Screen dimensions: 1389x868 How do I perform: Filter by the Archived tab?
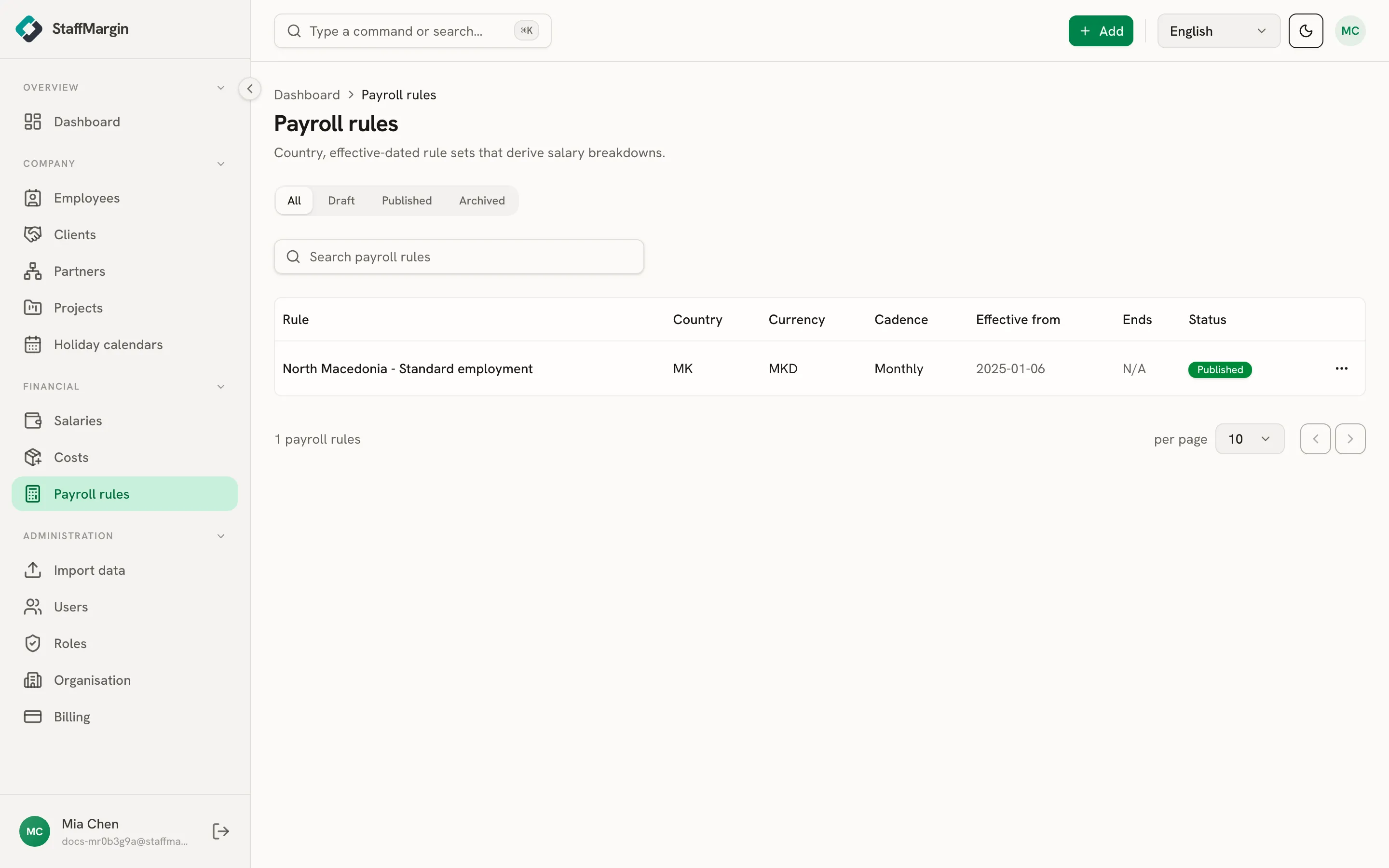pyautogui.click(x=481, y=200)
